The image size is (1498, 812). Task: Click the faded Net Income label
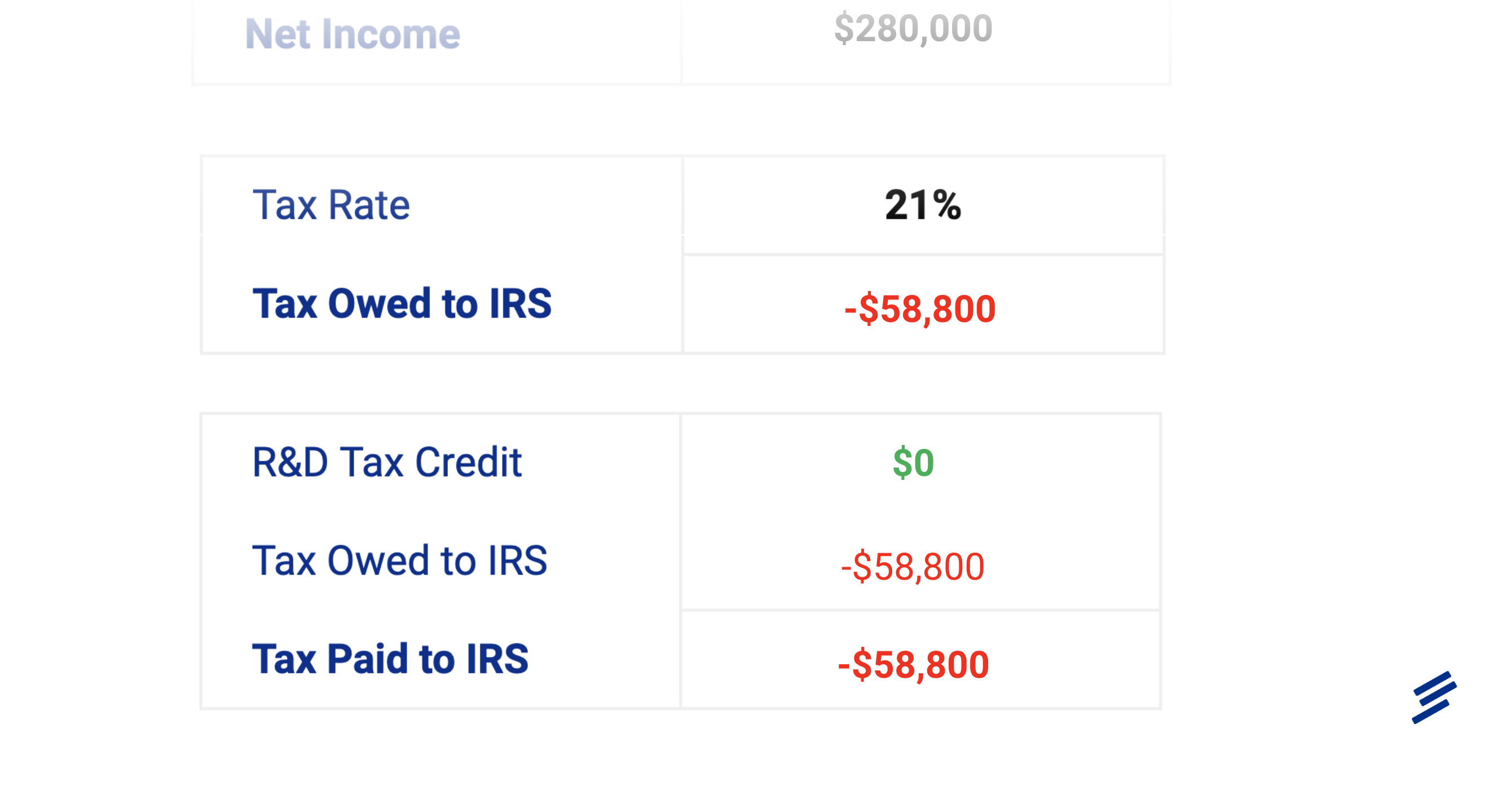tap(353, 34)
